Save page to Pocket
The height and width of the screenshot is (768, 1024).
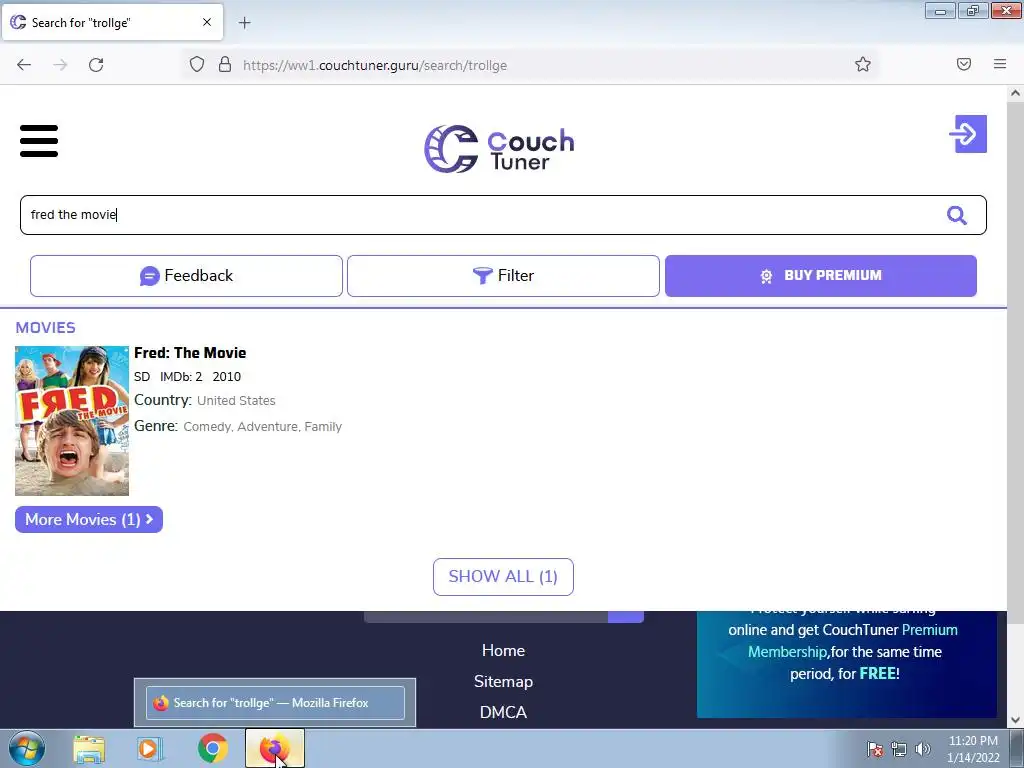pyautogui.click(x=964, y=64)
